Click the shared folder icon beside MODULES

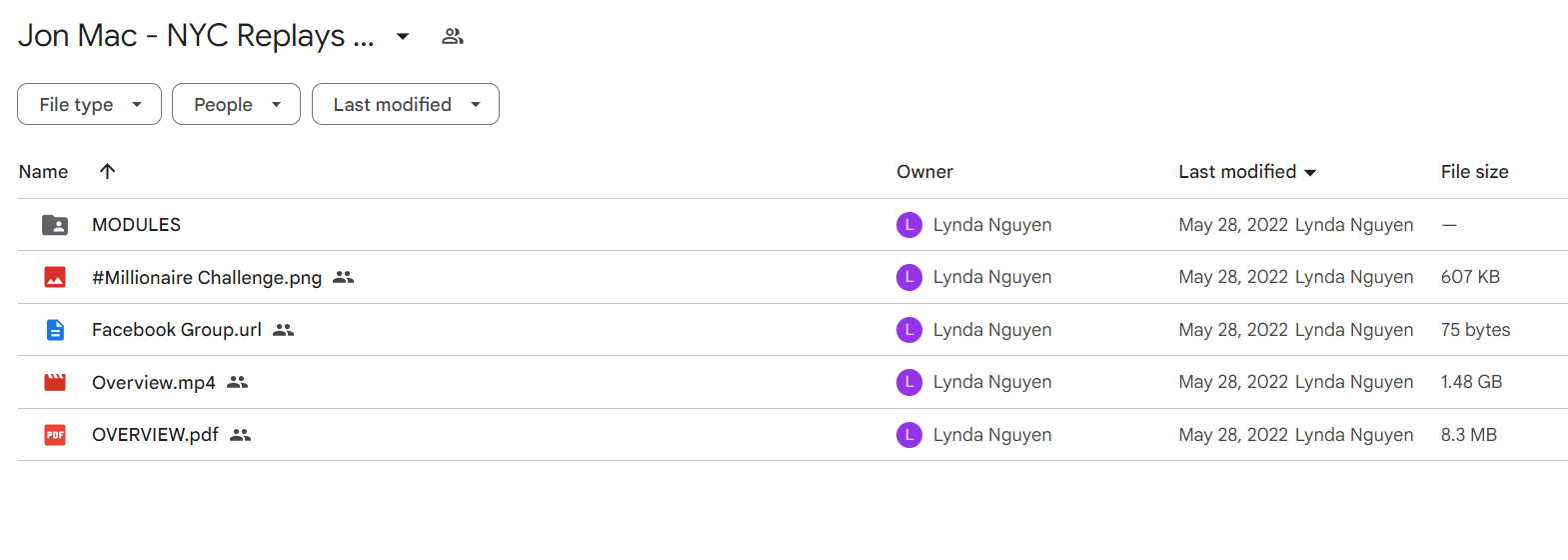55,225
